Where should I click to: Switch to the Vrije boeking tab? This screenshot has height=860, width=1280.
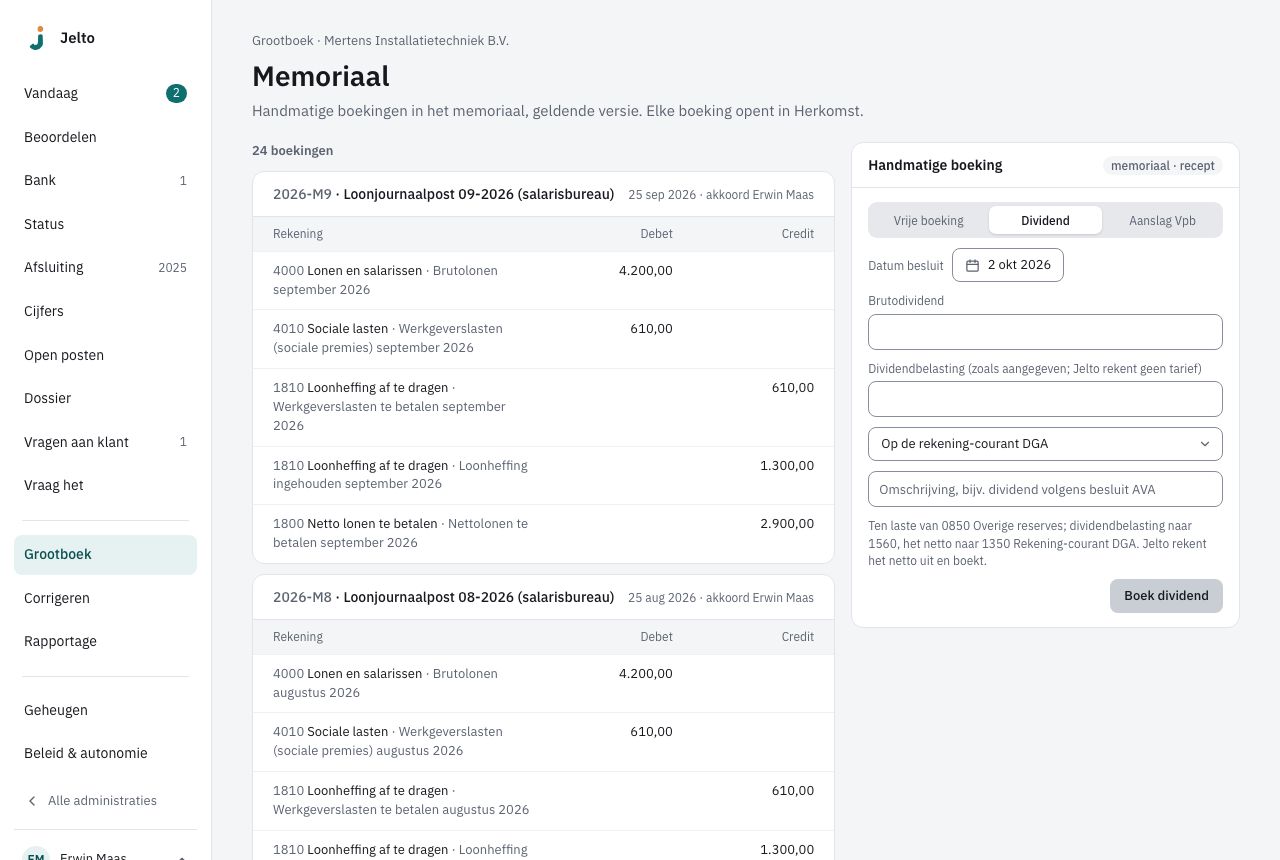coord(929,221)
